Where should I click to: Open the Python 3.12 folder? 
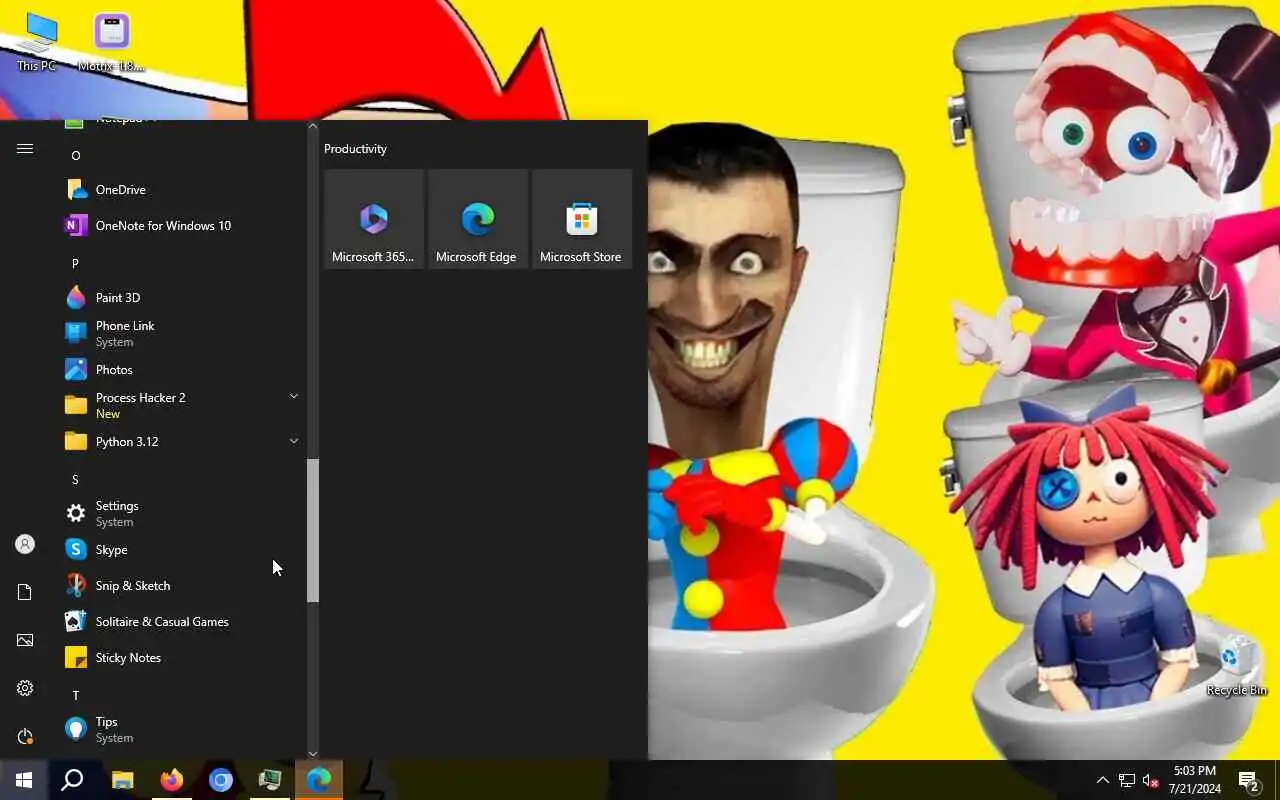click(x=180, y=441)
